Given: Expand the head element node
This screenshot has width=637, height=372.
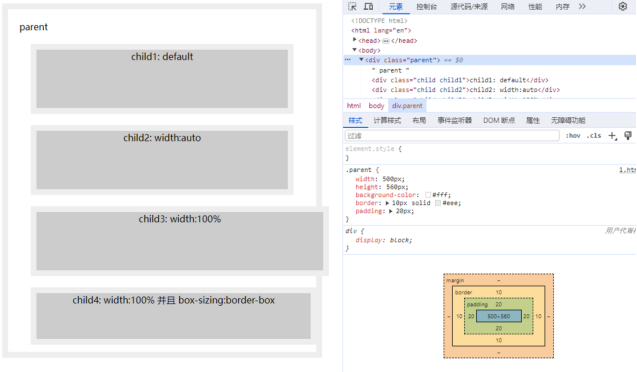Looking at the screenshot, I should (355, 40).
